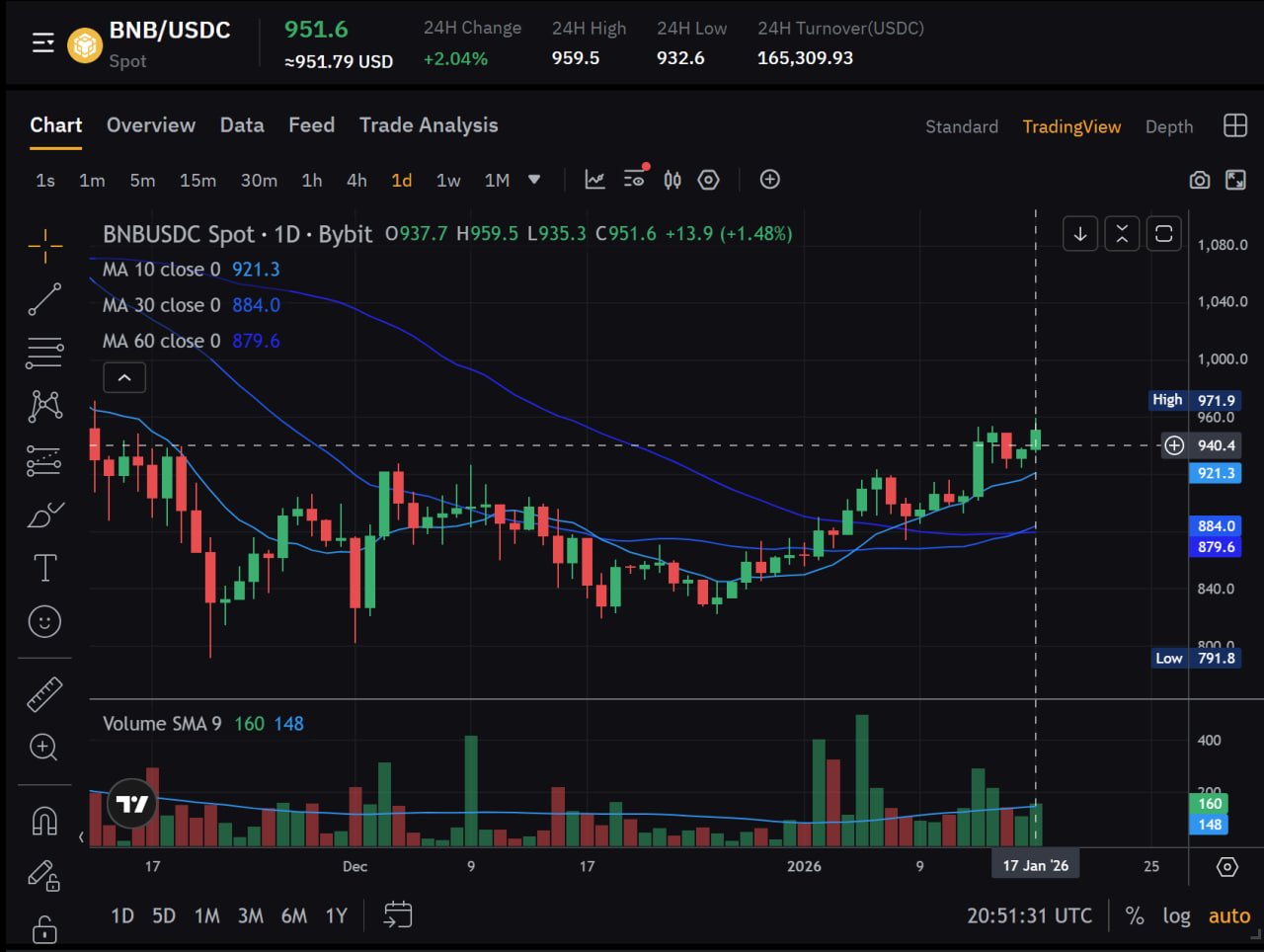This screenshot has width=1264, height=952.
Task: Toggle log scale on price axis
Action: click(x=1176, y=915)
